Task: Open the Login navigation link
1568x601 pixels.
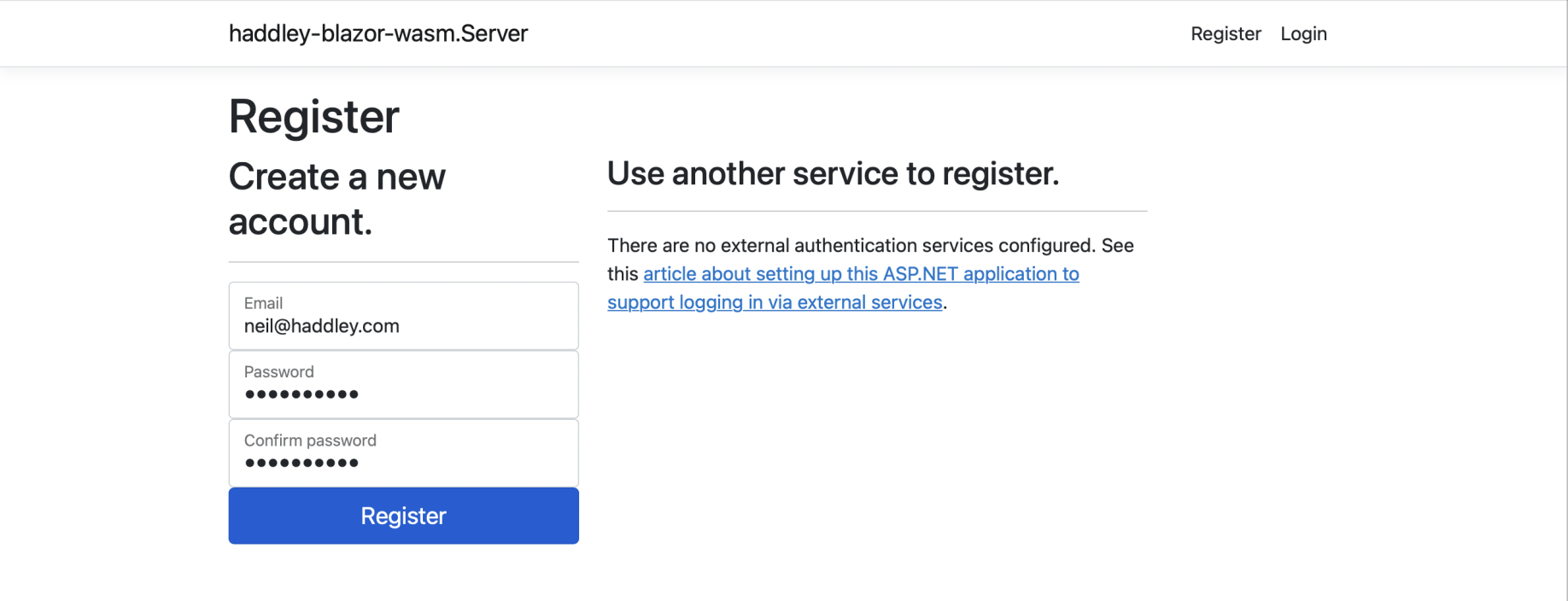Action: [1303, 33]
